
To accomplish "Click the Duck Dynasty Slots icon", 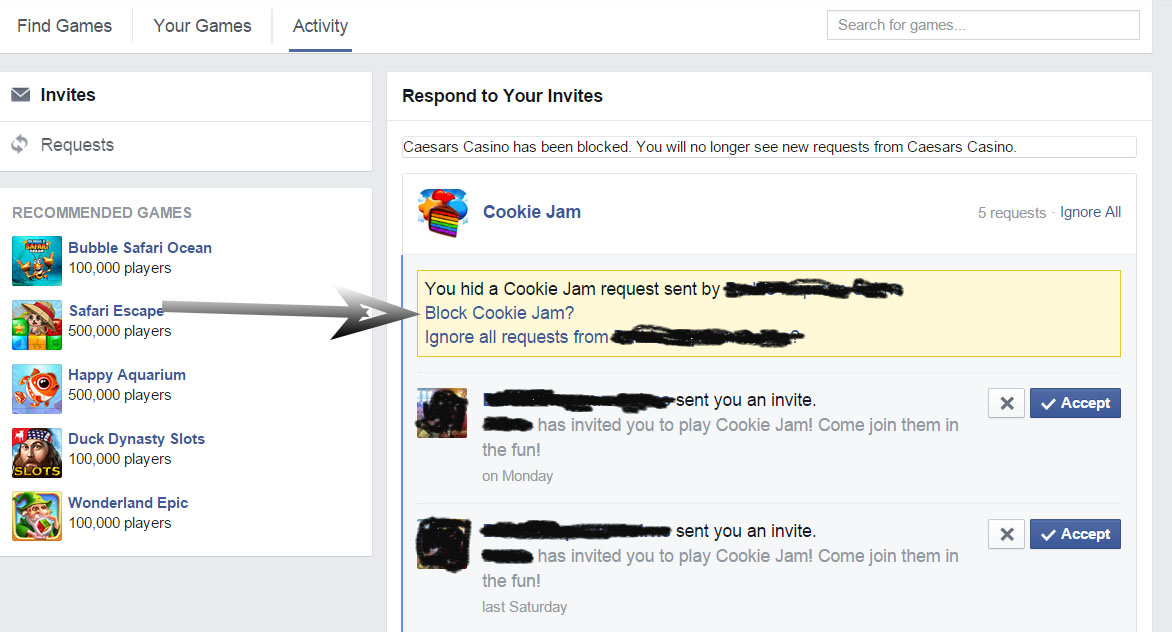I will 37,453.
